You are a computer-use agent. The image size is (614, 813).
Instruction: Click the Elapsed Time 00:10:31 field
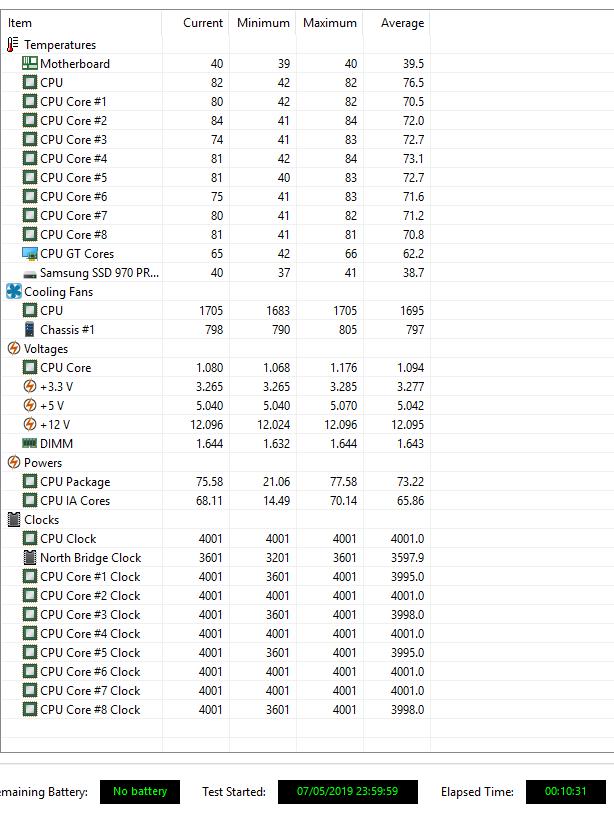coord(565,792)
